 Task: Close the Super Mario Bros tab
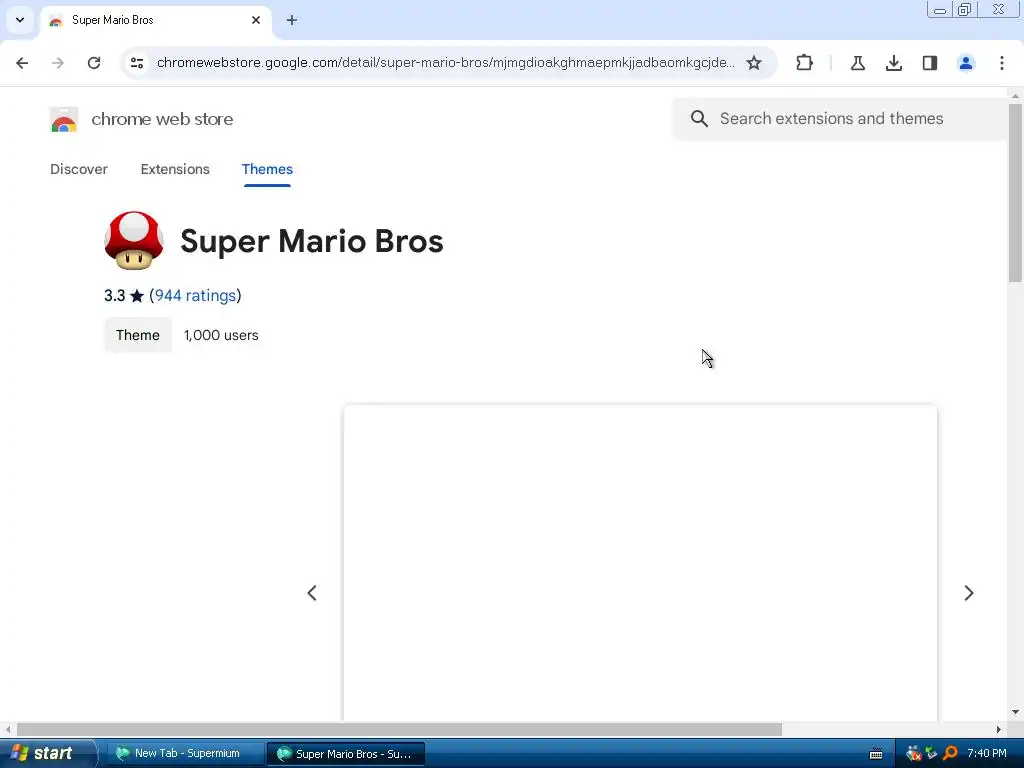(256, 20)
